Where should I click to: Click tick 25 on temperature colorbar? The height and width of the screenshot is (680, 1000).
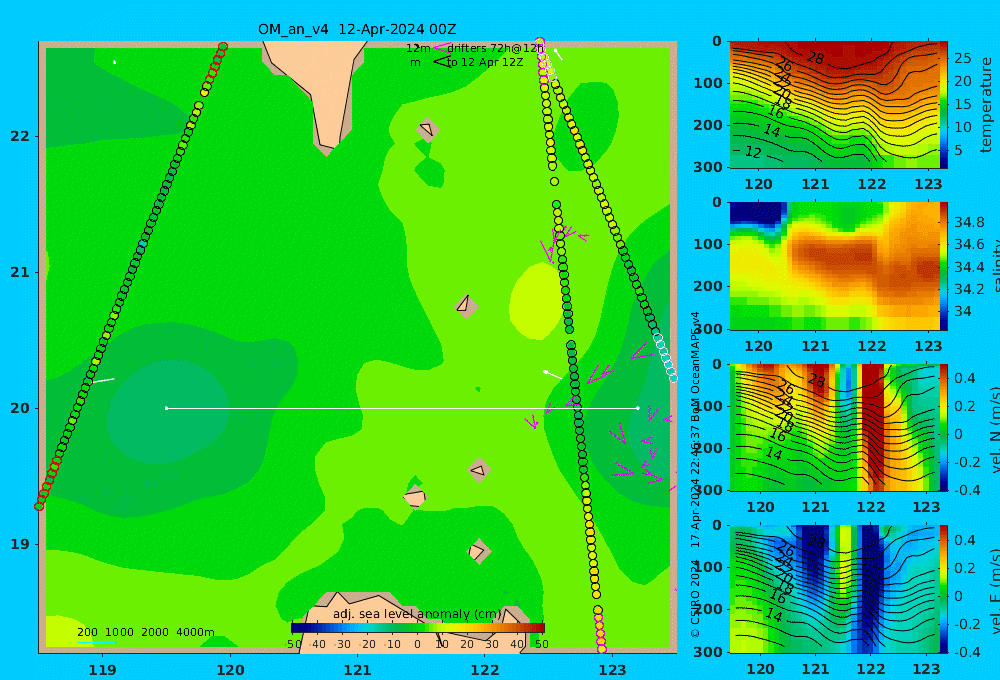tap(962, 59)
